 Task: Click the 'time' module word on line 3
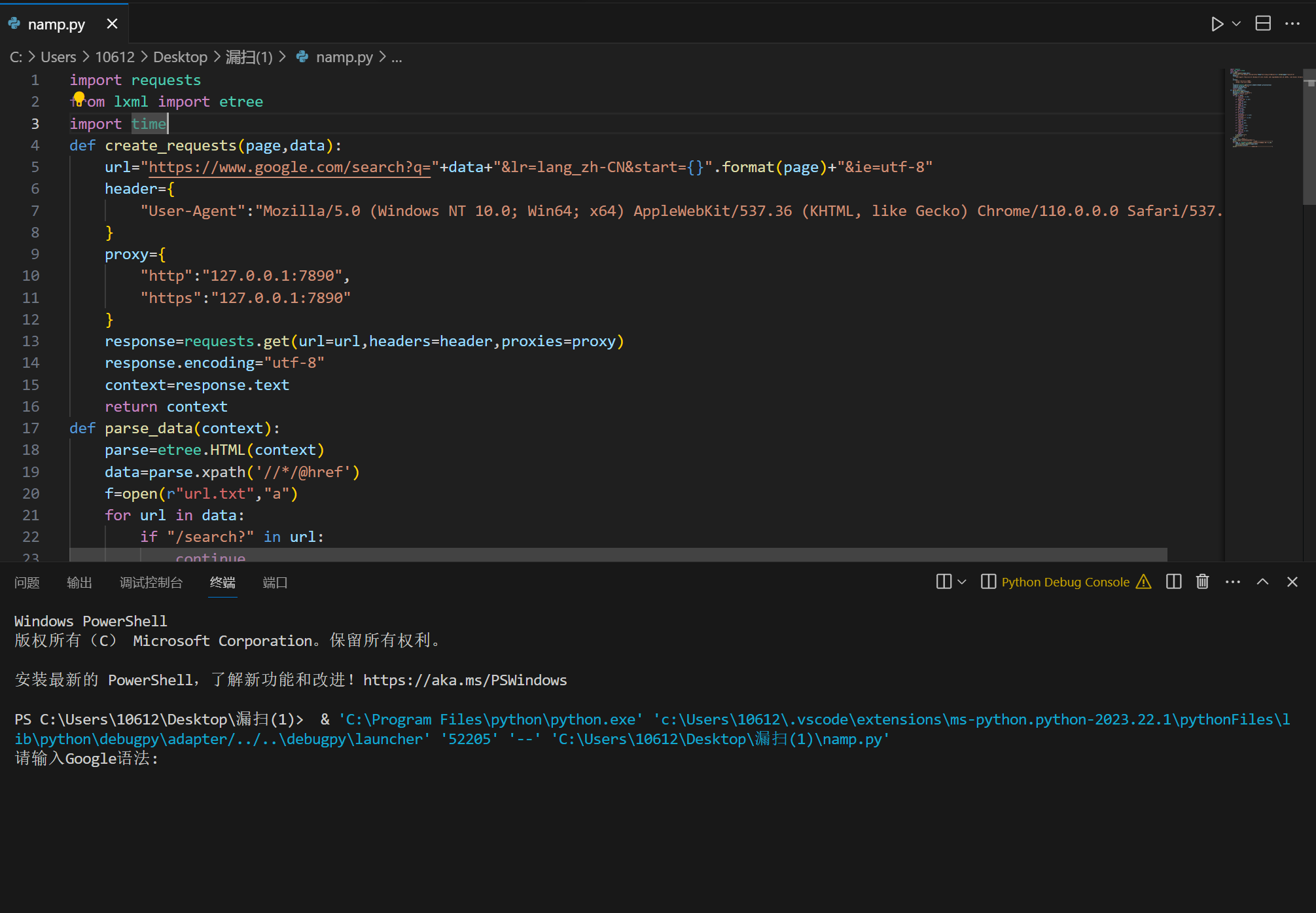coord(149,124)
